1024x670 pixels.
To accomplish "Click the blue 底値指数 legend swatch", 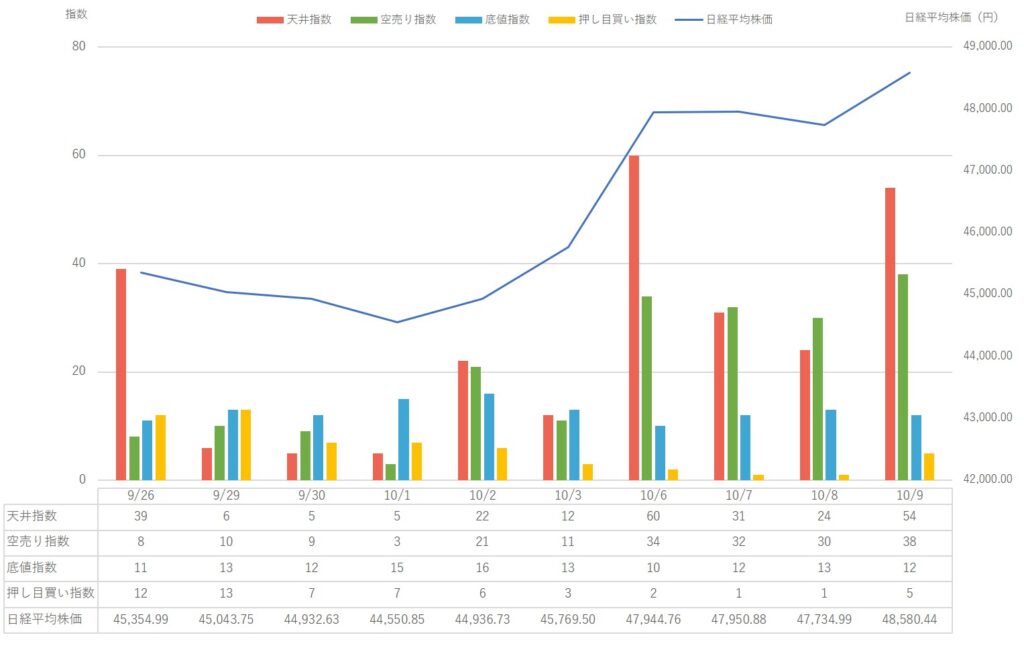I will tap(468, 19).
